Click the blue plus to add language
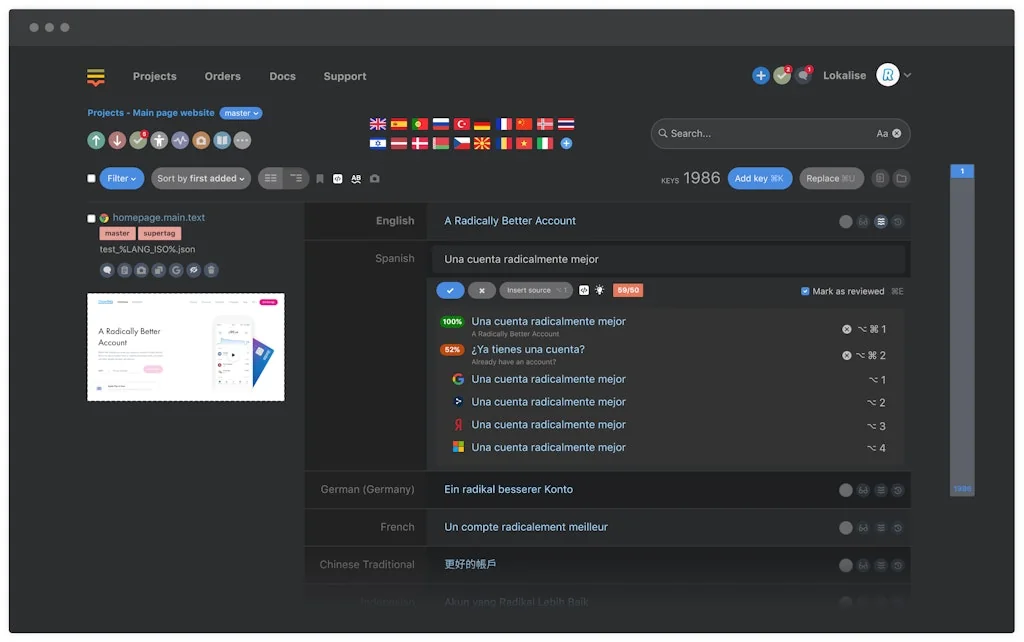Image resolution: width=1024 pixels, height=642 pixels. click(x=566, y=144)
